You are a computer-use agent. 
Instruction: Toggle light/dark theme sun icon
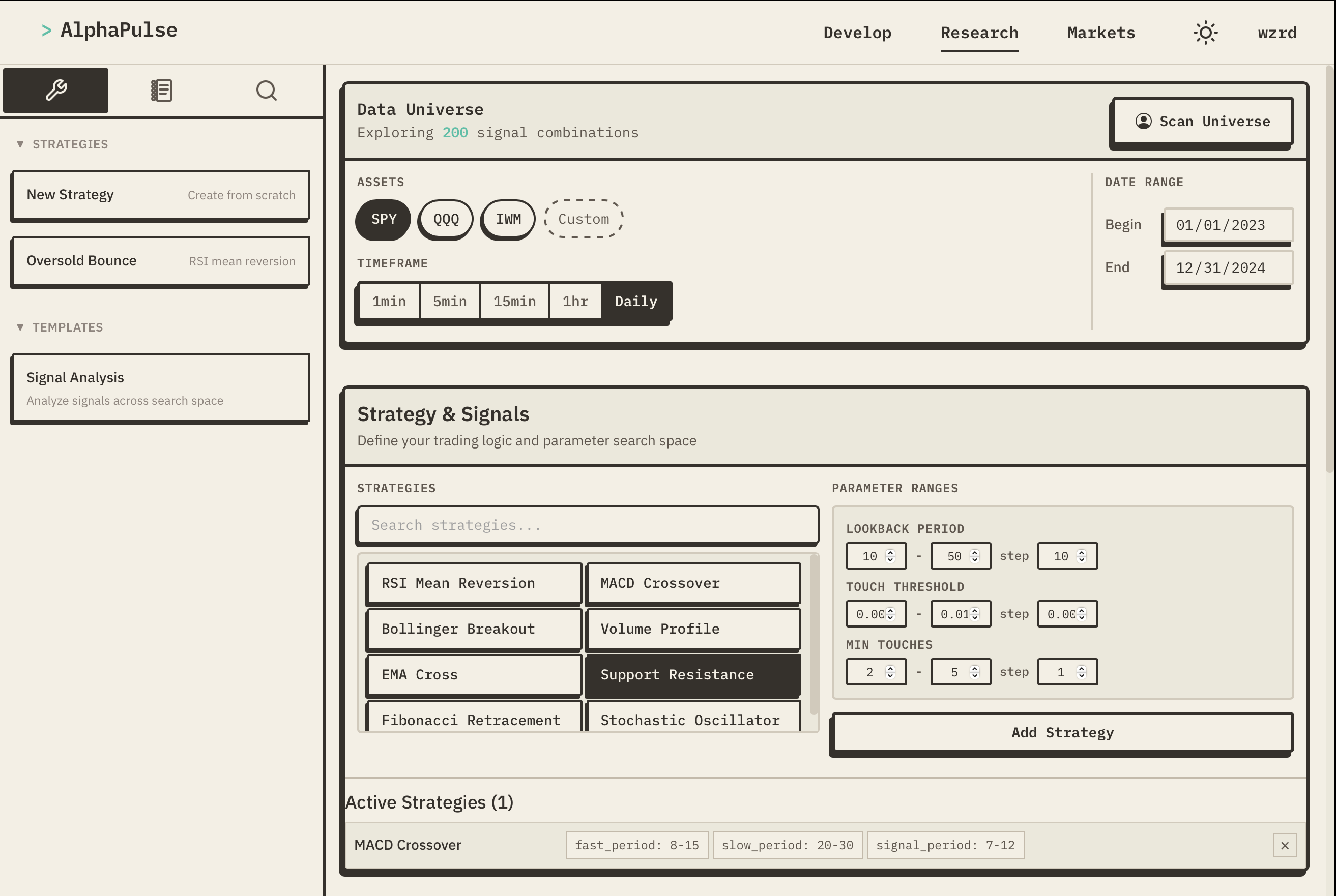point(1205,33)
